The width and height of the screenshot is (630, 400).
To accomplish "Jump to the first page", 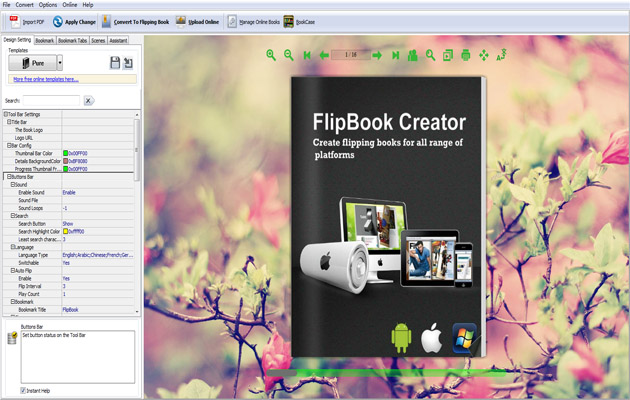I will click(x=307, y=55).
